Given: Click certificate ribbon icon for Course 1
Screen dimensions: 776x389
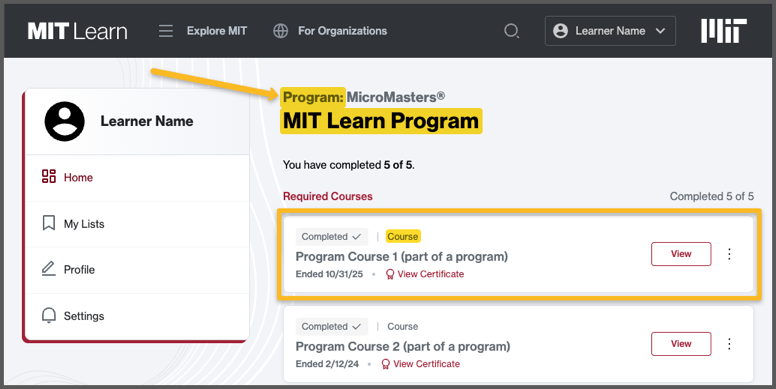Looking at the screenshot, I should pos(390,274).
